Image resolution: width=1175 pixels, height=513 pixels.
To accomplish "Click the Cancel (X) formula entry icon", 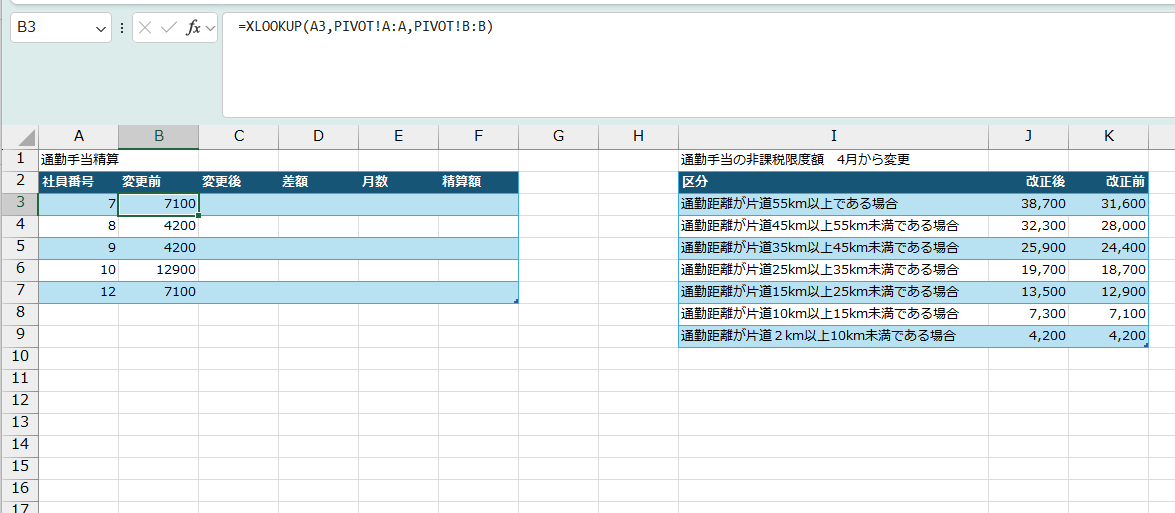I will coord(145,28).
